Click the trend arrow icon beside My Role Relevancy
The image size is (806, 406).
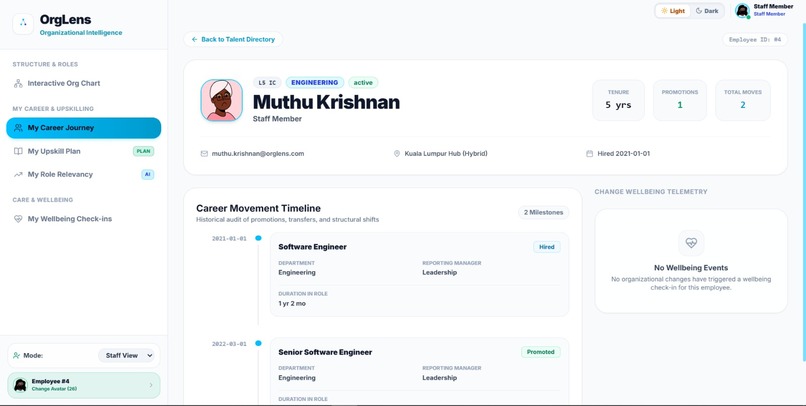(x=18, y=174)
